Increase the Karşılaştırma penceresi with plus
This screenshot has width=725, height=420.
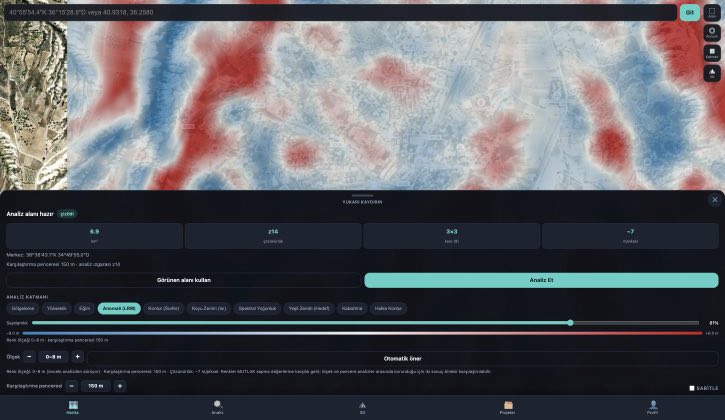(120, 386)
